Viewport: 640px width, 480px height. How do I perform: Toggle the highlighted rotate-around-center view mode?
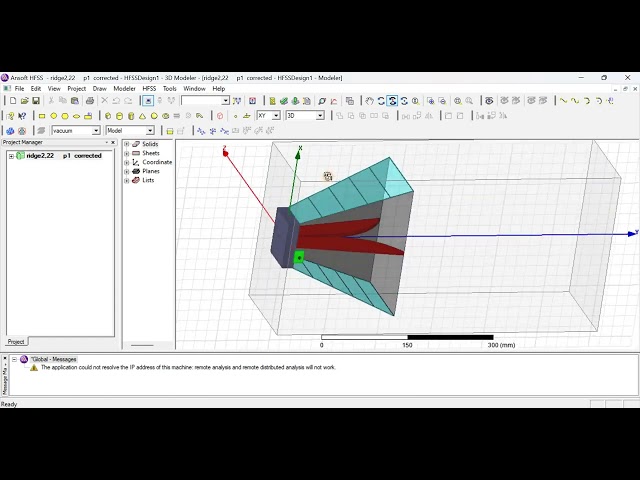392,101
